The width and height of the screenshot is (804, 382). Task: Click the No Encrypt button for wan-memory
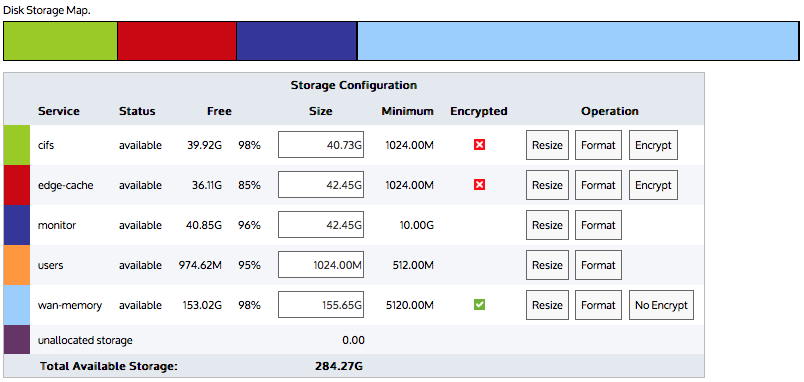pos(661,305)
